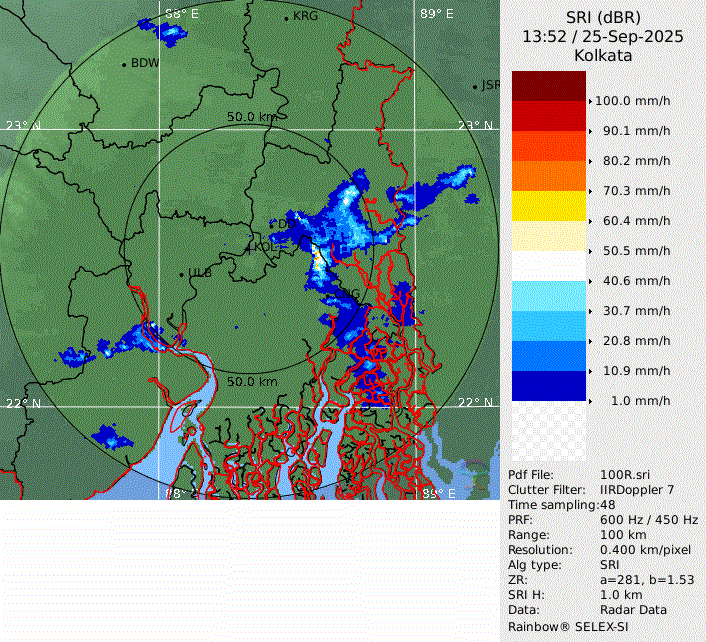The width and height of the screenshot is (706, 642).
Task: Select the Kolkata radar name heading
Action: click(602, 56)
